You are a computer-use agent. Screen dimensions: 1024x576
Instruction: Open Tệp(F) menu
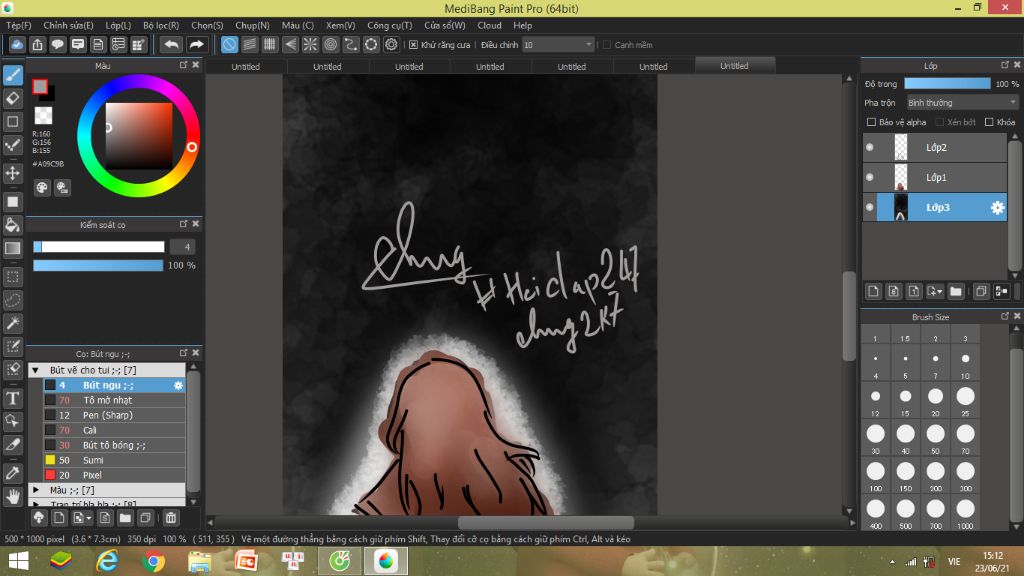pos(19,25)
